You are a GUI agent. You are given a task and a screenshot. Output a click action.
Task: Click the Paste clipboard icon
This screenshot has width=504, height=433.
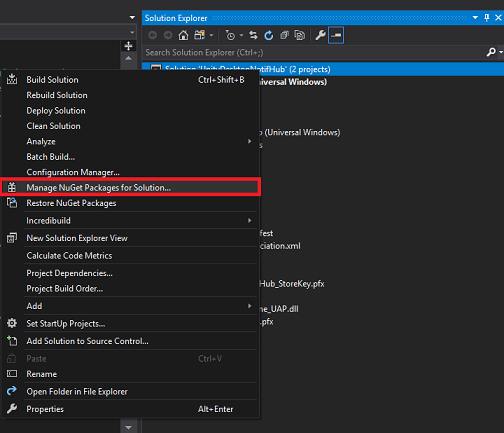(12, 358)
